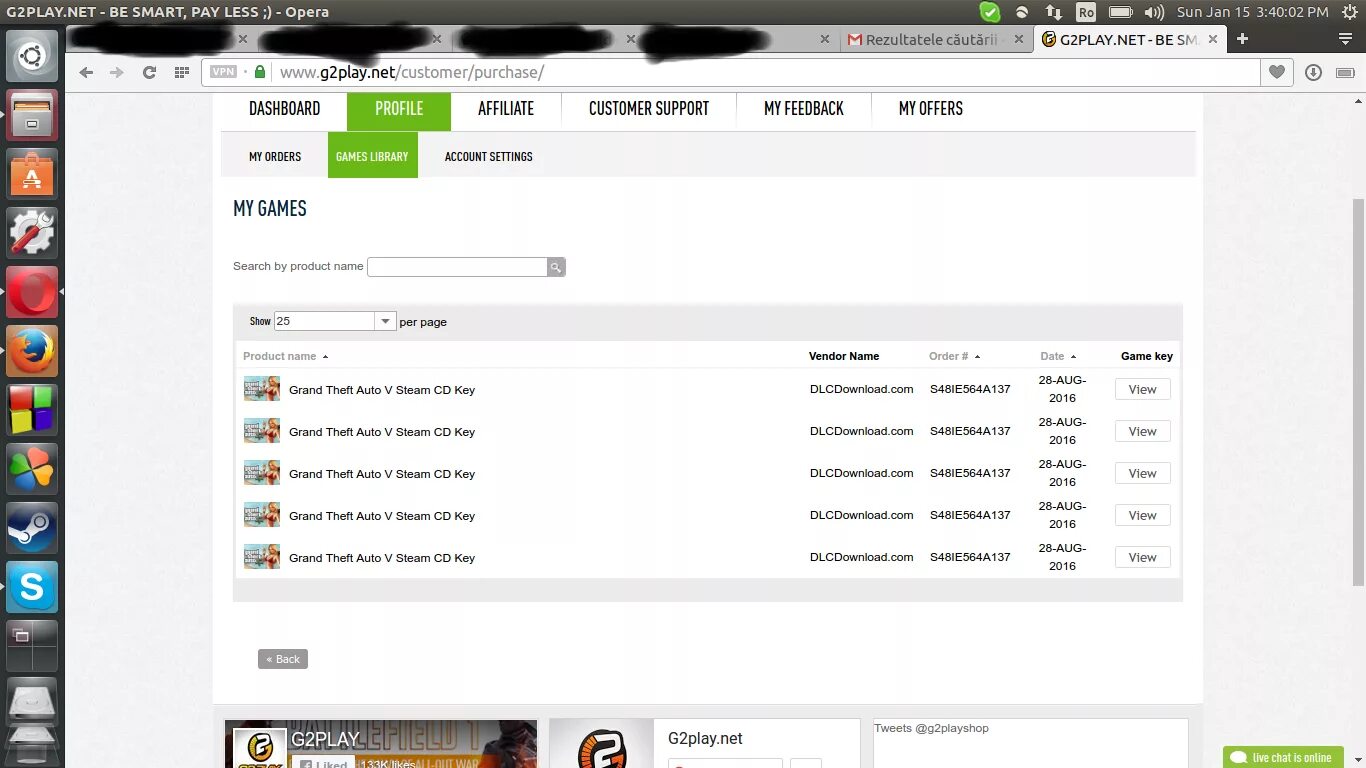Reload the current page
This screenshot has width=1366, height=768.
click(x=149, y=72)
